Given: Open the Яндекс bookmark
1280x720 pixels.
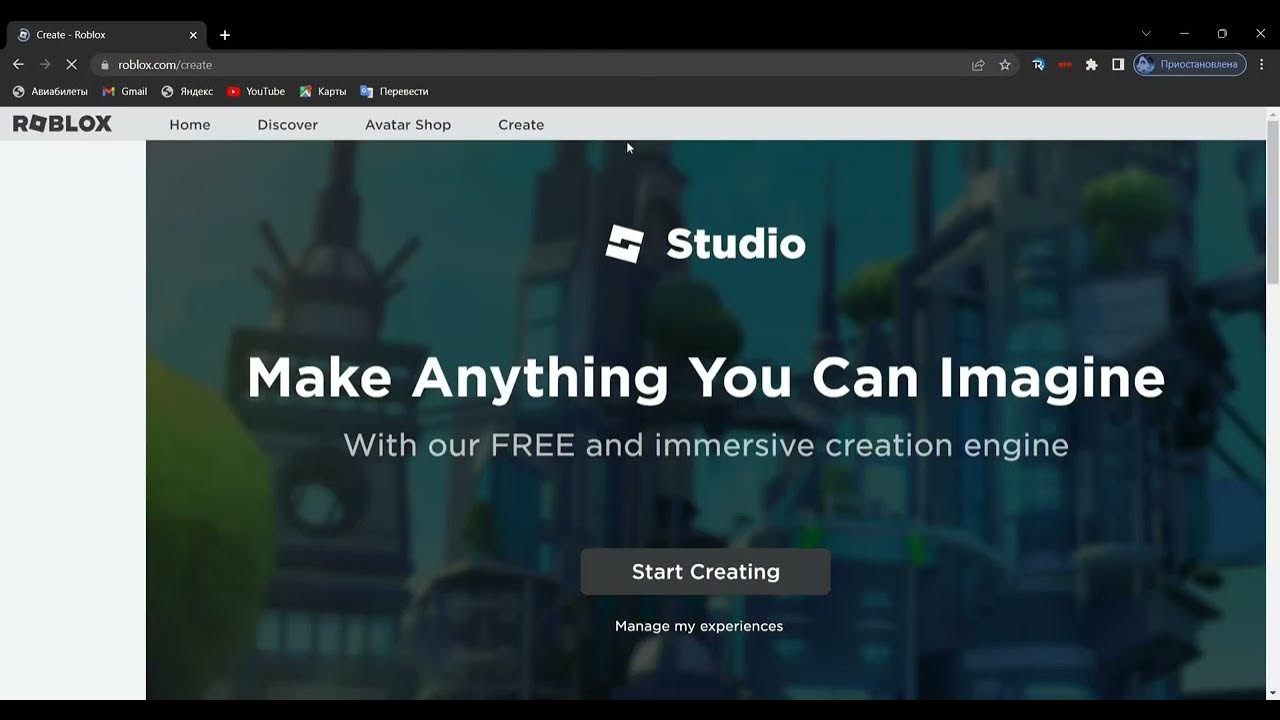Looking at the screenshot, I should 187,91.
